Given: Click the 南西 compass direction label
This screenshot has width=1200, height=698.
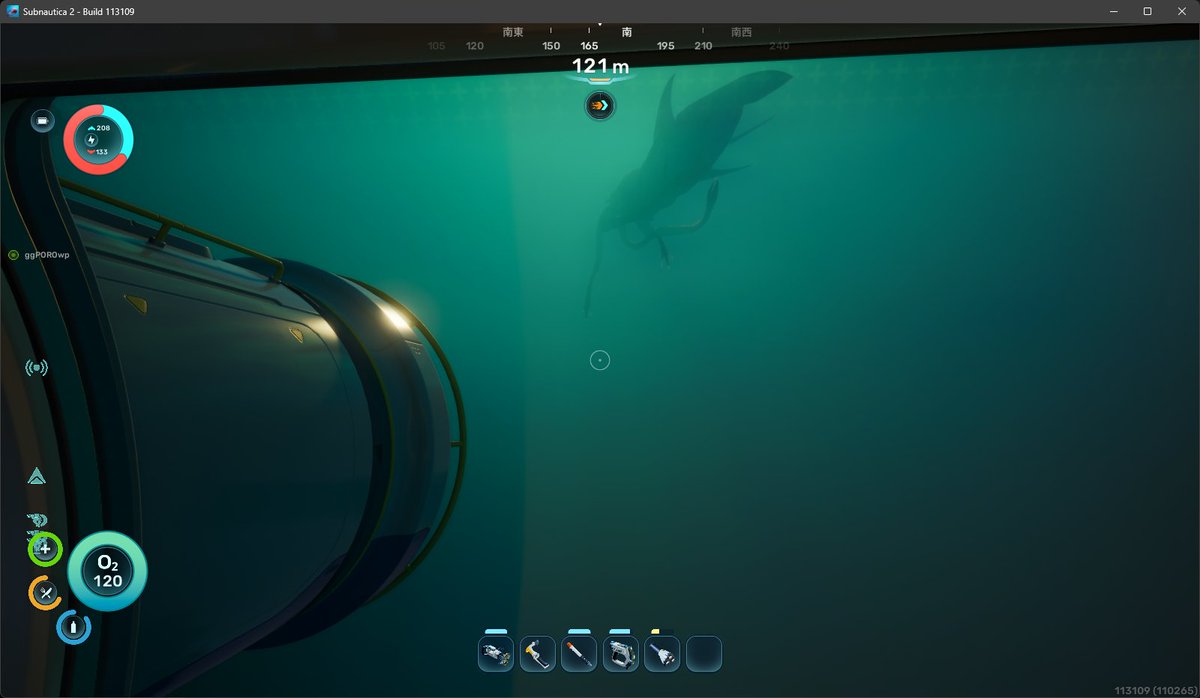Looking at the screenshot, I should pyautogui.click(x=741, y=32).
